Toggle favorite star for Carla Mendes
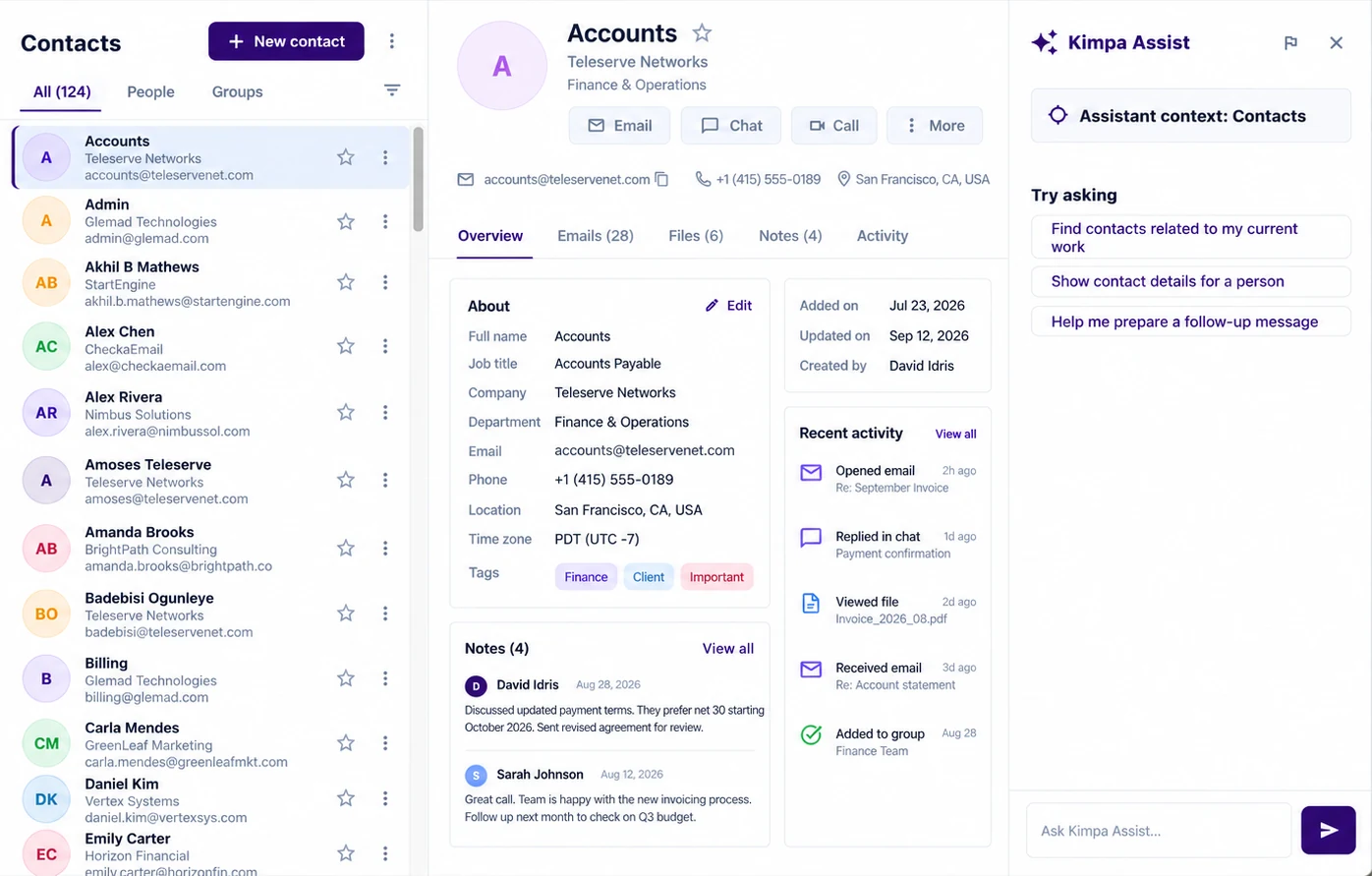This screenshot has height=876, width=1372. [x=346, y=743]
